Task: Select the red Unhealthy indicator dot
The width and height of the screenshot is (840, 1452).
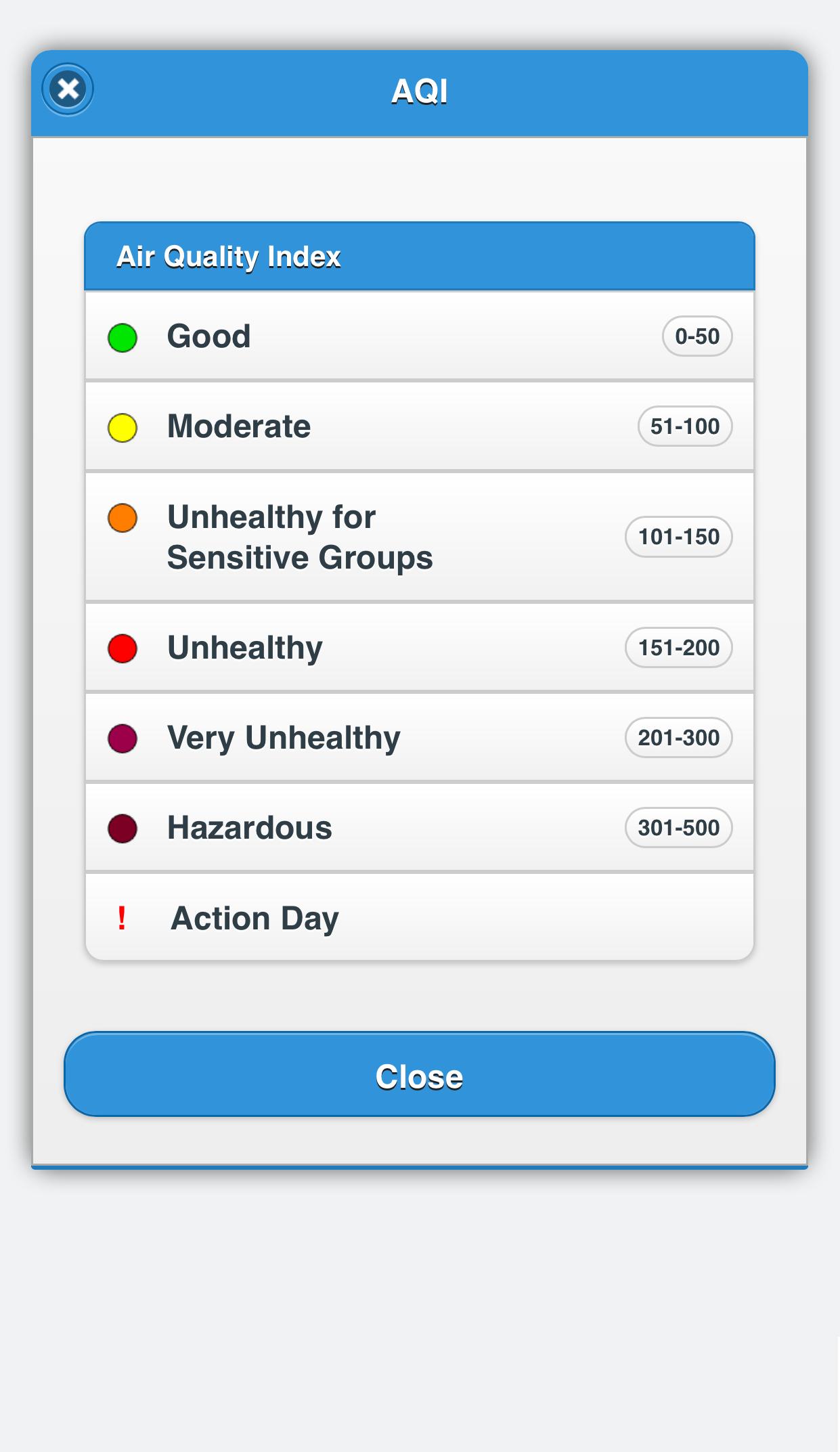Action: [122, 648]
